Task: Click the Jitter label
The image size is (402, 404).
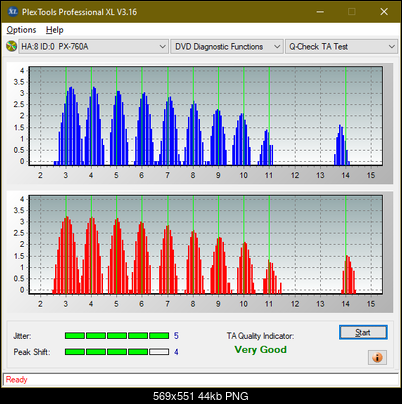Action: click(x=22, y=336)
